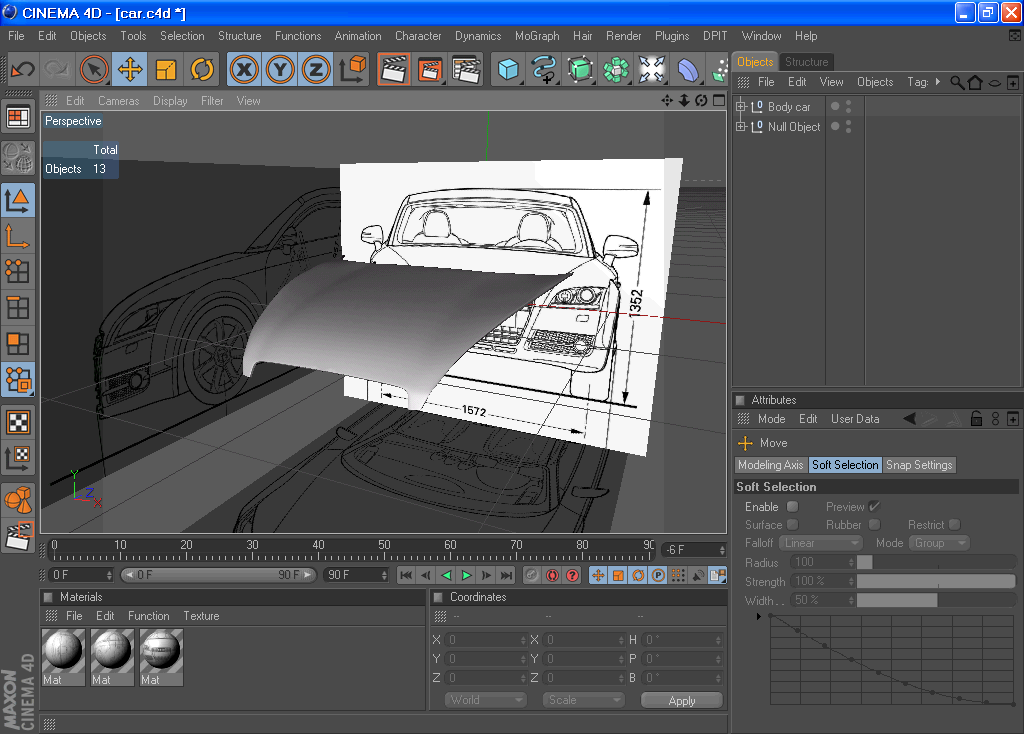Open the MoGraph menu
Screen dimensions: 1024x734
pos(537,36)
